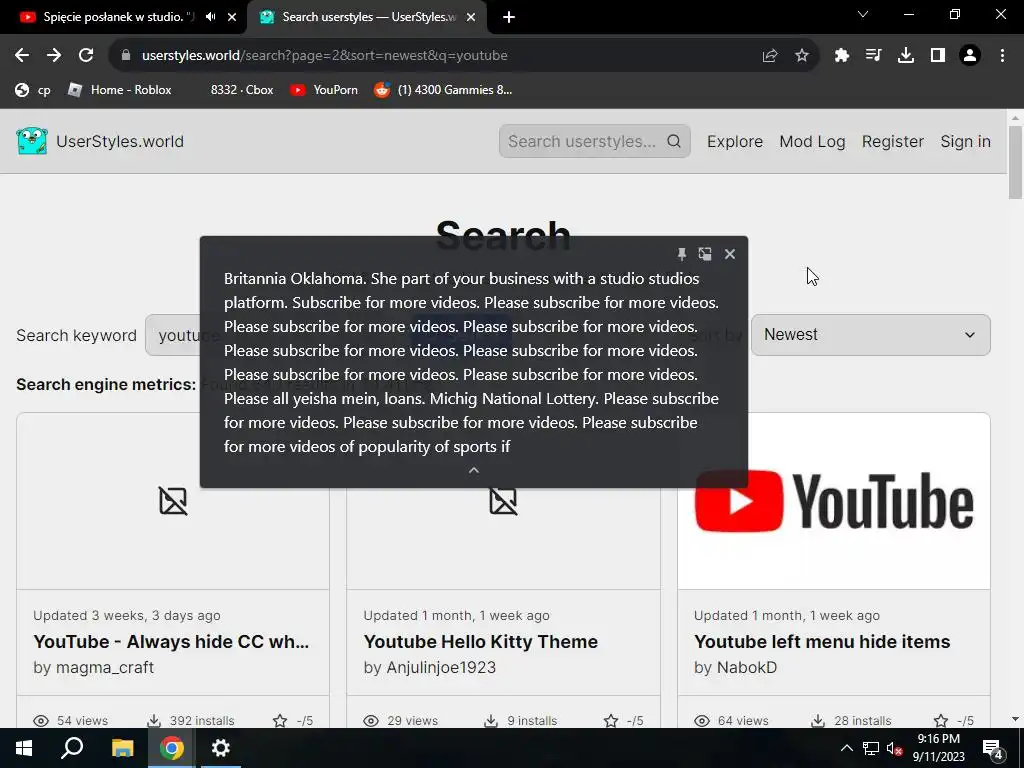The width and height of the screenshot is (1024, 768).
Task: Show hidden system tray icons
Action: click(846, 748)
